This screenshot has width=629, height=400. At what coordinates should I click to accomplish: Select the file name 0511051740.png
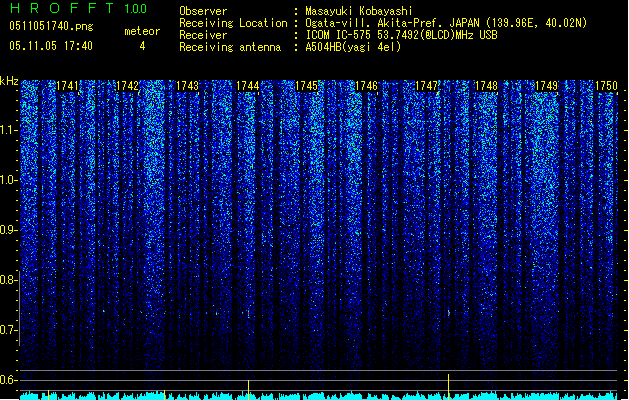pyautogui.click(x=51, y=26)
